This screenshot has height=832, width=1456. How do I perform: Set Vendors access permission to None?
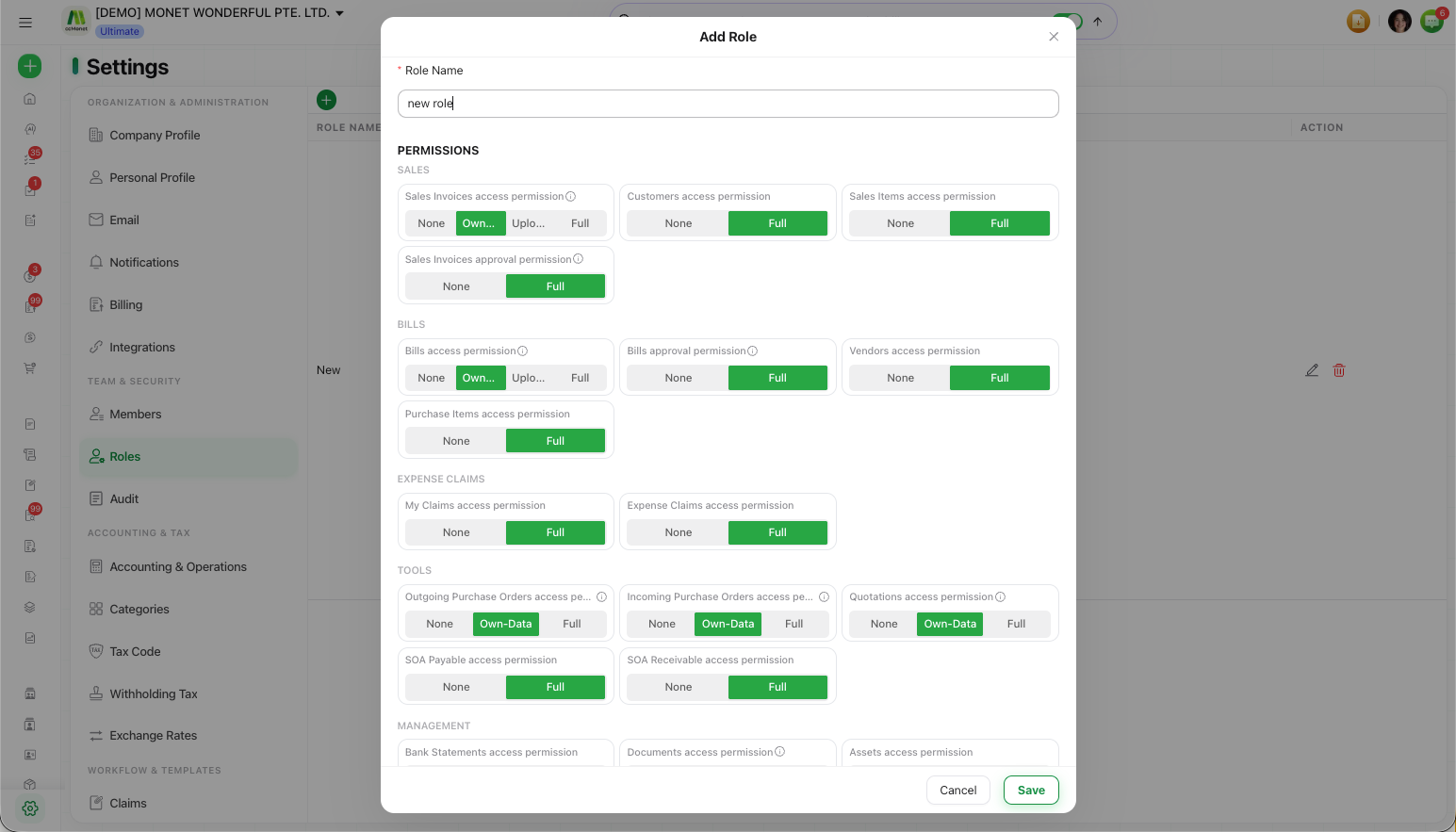(x=901, y=378)
